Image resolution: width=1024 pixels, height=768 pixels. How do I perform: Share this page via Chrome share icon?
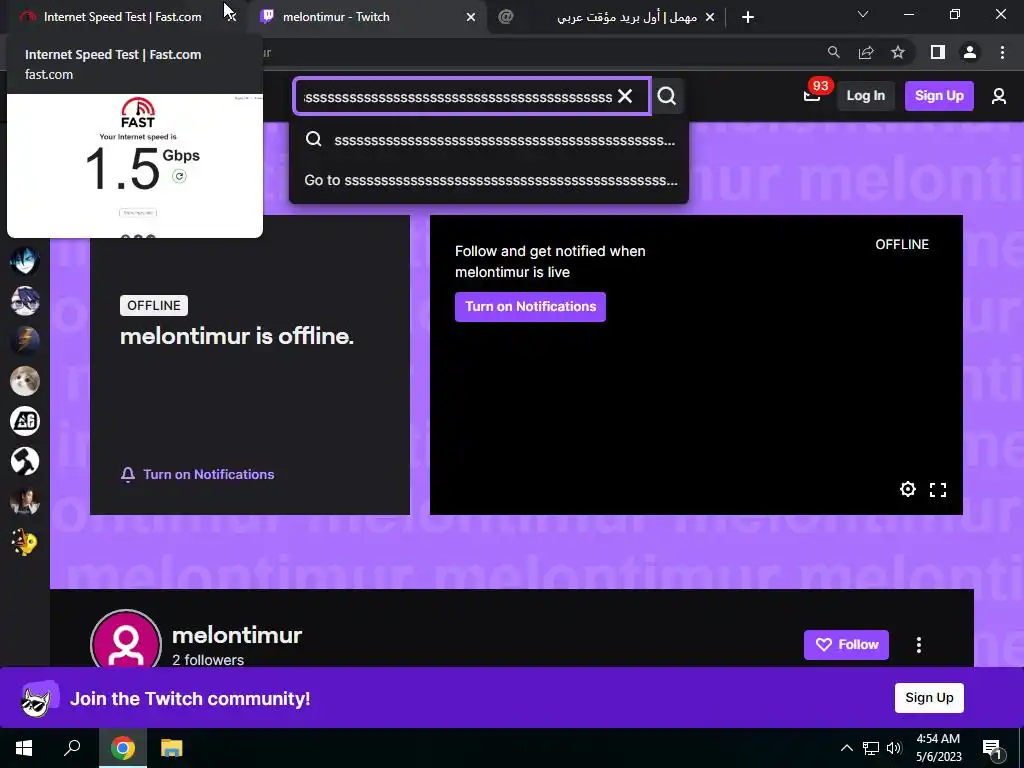tap(866, 52)
